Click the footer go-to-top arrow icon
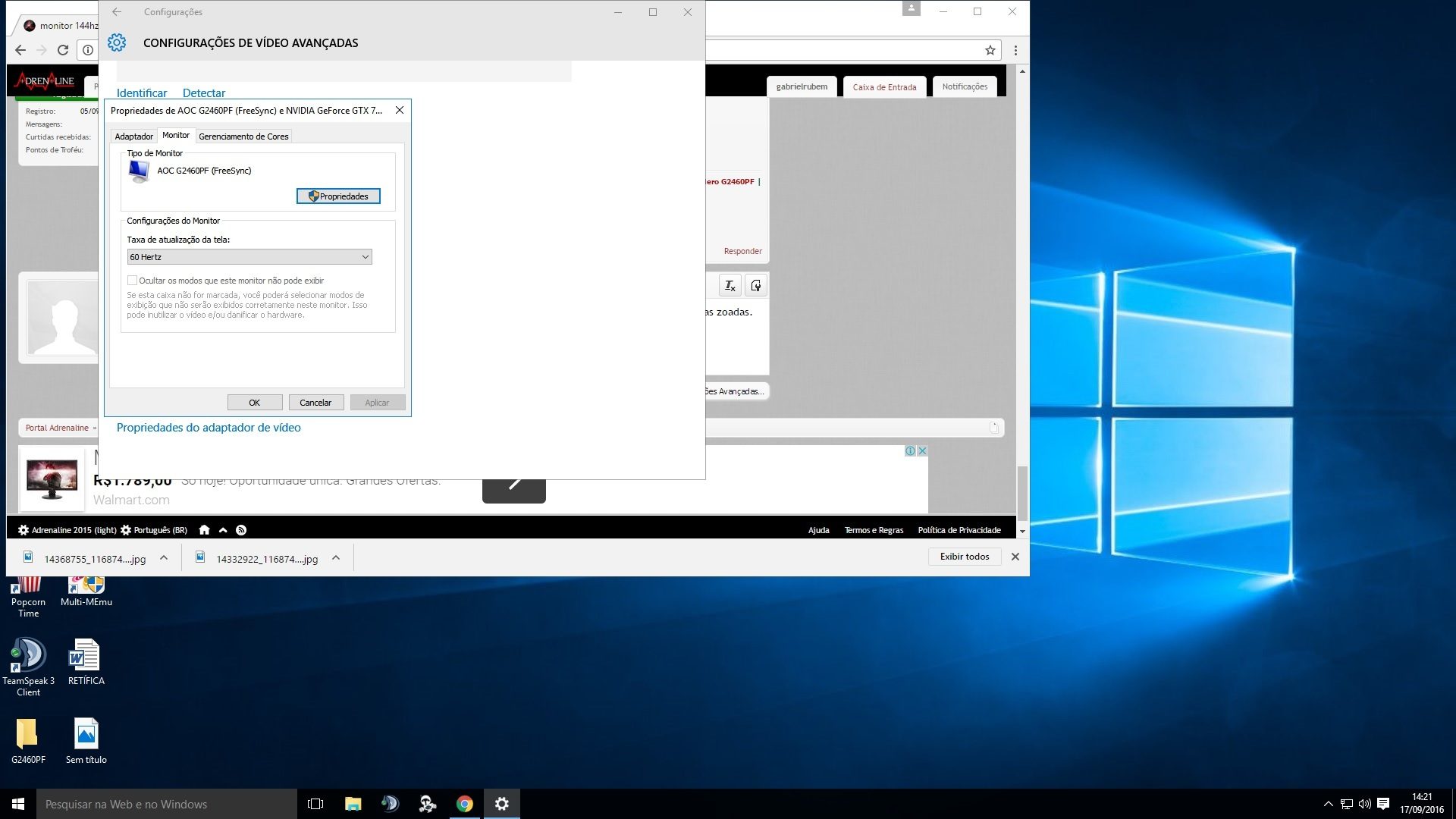Viewport: 1456px width, 819px height. coord(223,530)
